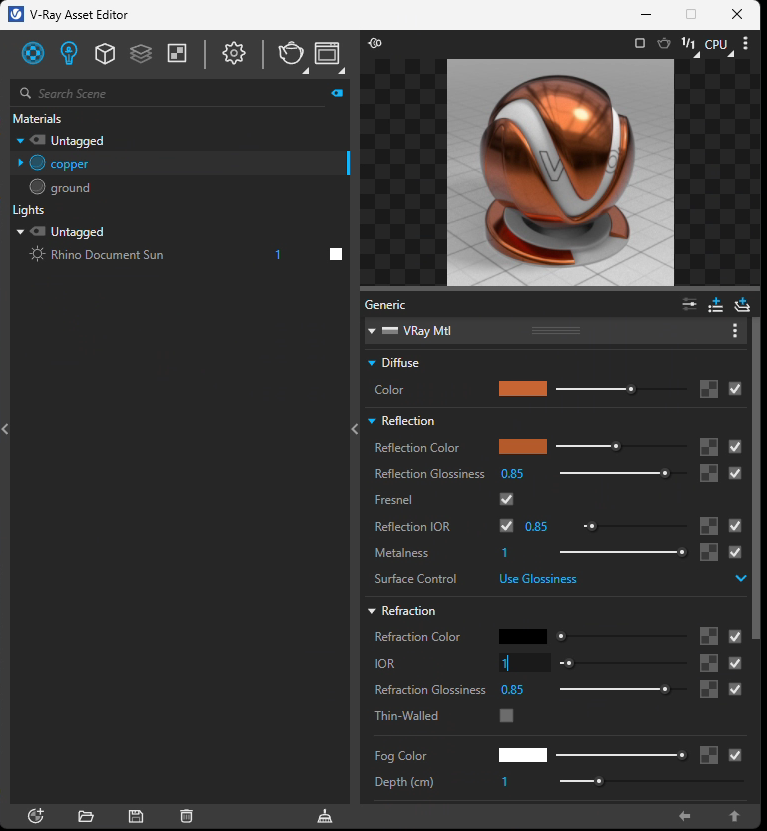Viewport: 767px width, 831px height.
Task: Open Reflection Glossiness texture slot
Action: (709, 473)
